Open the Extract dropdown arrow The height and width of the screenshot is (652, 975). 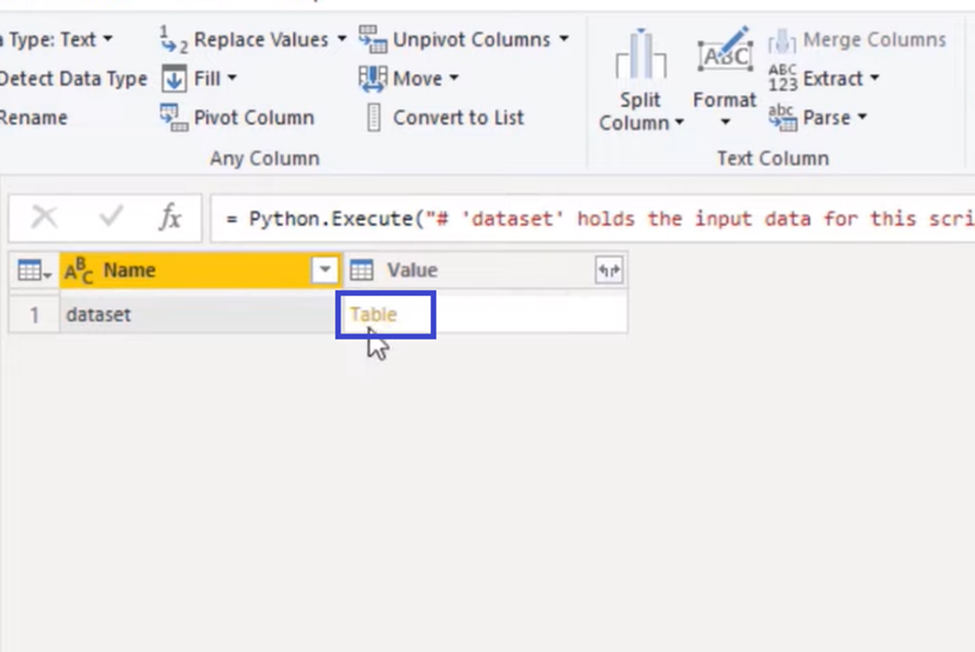pos(874,78)
